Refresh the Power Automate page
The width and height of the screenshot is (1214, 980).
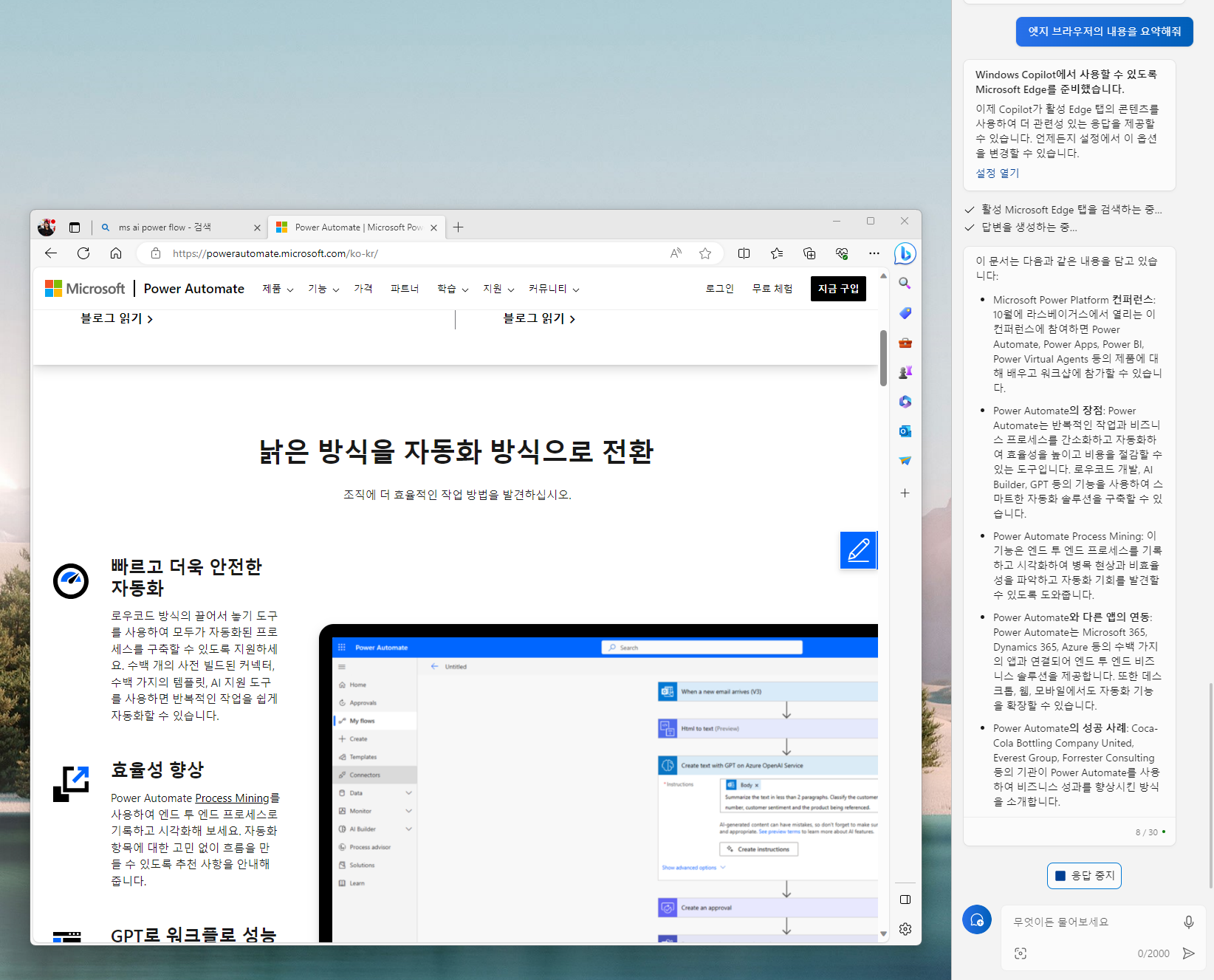(83, 253)
